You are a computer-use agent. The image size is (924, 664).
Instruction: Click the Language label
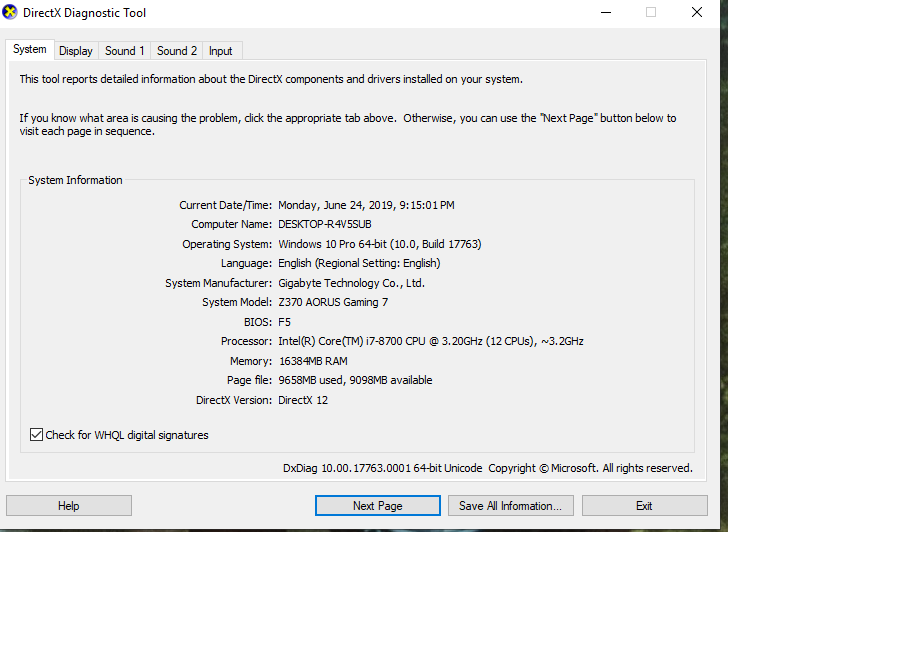[x=246, y=263]
